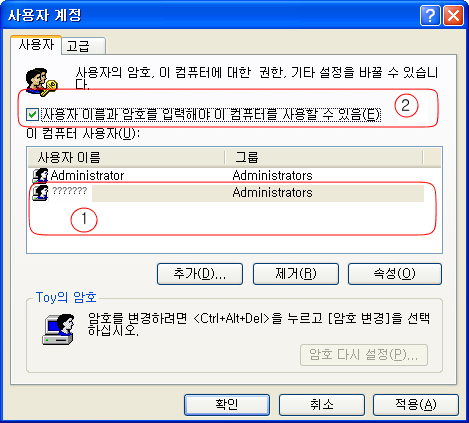Open 속성(O) for the selected user
The image size is (469, 423).
pyautogui.click(x=395, y=274)
